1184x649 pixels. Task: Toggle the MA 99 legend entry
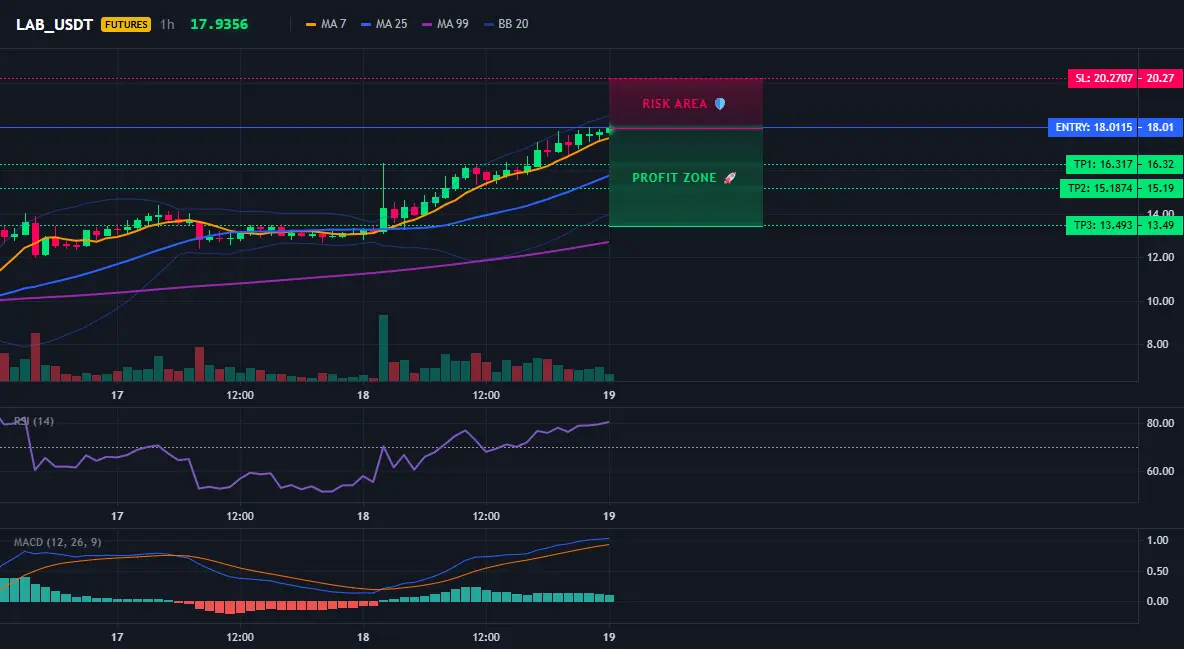click(x=446, y=24)
